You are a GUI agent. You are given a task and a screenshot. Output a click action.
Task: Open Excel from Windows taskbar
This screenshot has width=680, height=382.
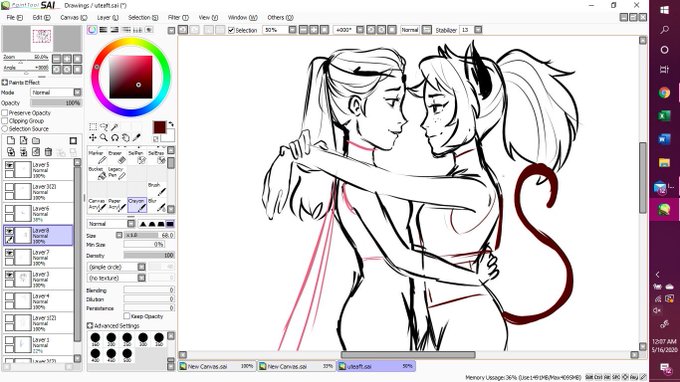pyautogui.click(x=664, y=116)
